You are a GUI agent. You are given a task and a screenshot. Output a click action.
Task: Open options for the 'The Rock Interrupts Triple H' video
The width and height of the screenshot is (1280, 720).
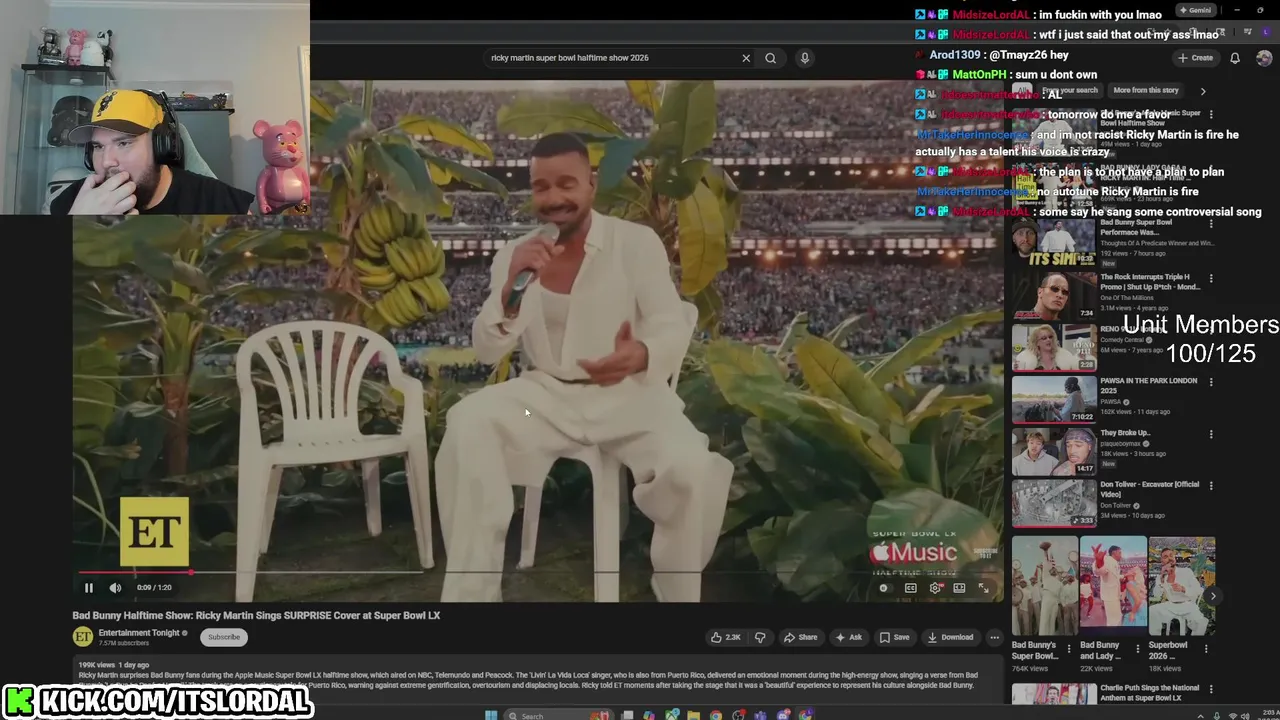coord(1211,278)
